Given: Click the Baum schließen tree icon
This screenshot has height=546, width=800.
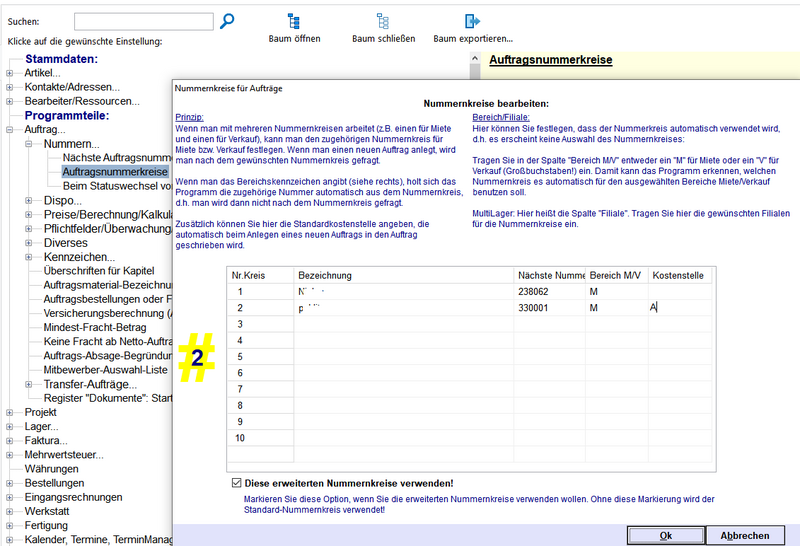Looking at the screenshot, I should pyautogui.click(x=383, y=21).
